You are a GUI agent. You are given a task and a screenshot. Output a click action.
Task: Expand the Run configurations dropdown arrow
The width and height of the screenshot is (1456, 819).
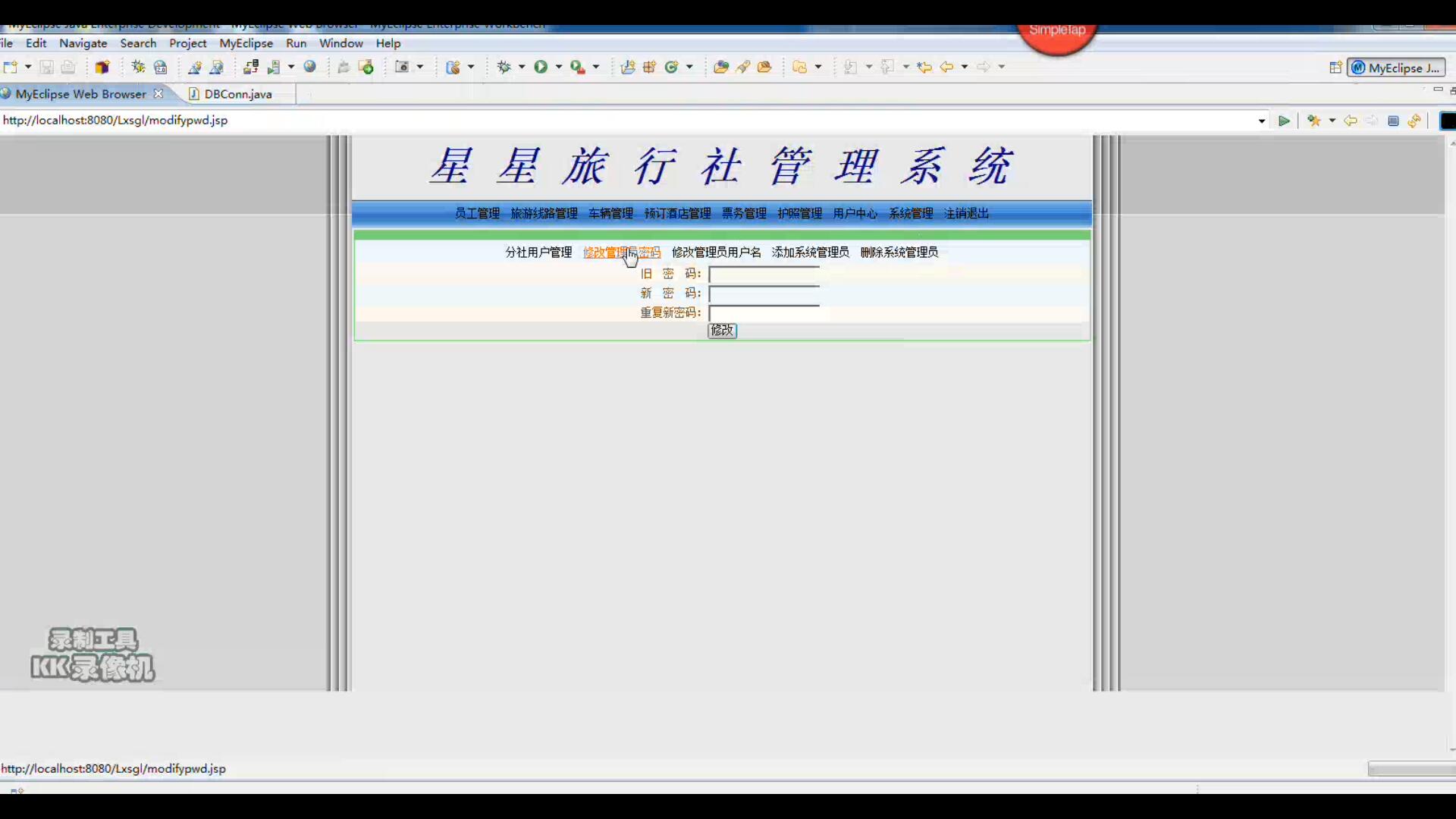tap(559, 67)
